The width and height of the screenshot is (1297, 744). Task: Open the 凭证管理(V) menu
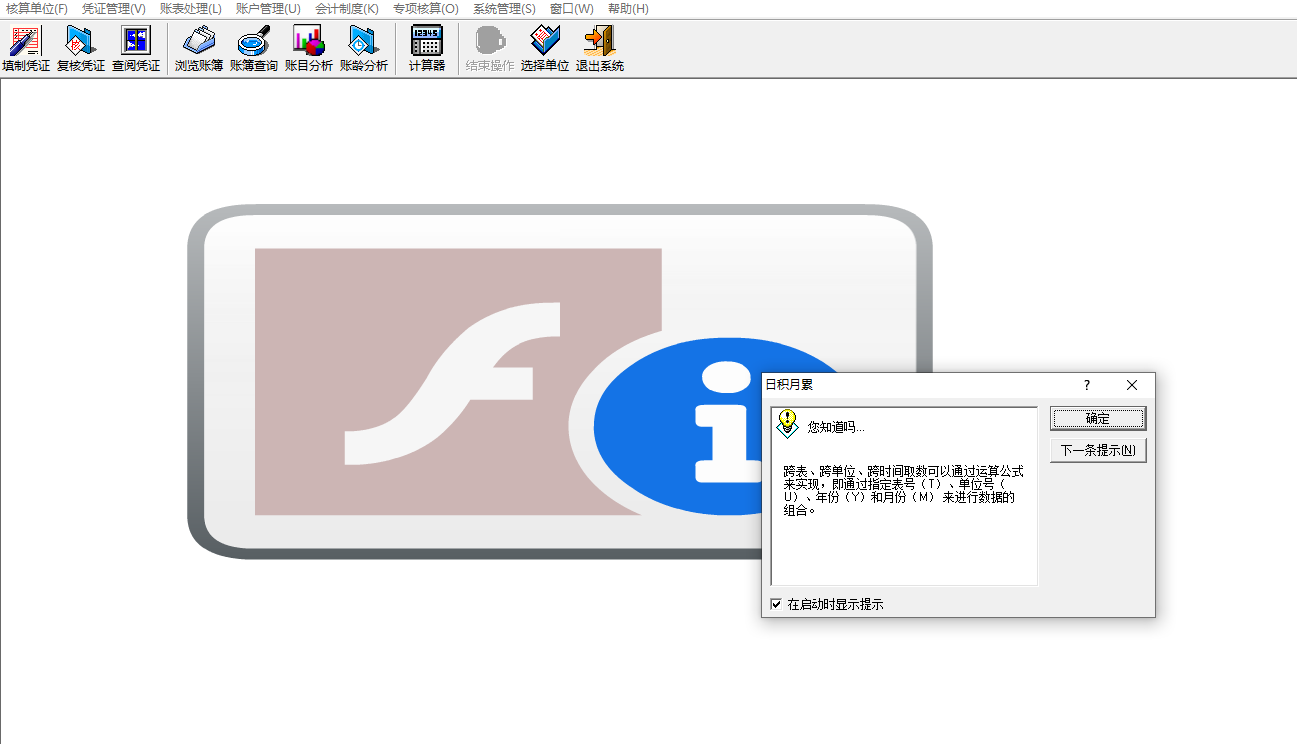(113, 9)
